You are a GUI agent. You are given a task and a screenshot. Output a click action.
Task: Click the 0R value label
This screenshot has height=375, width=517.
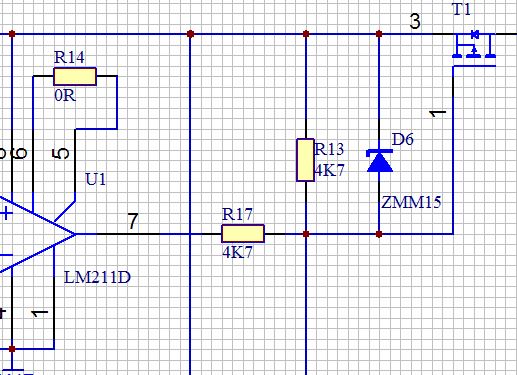(x=65, y=96)
